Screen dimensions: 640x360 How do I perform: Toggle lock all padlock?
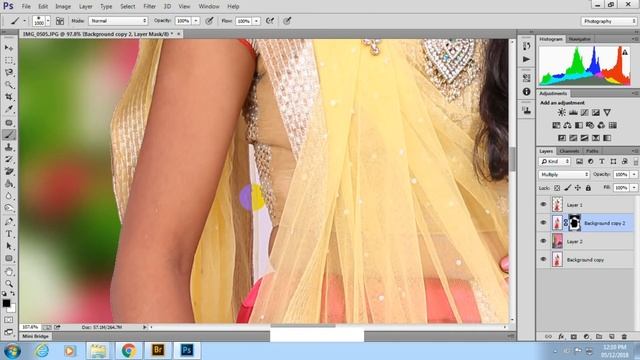(588, 188)
